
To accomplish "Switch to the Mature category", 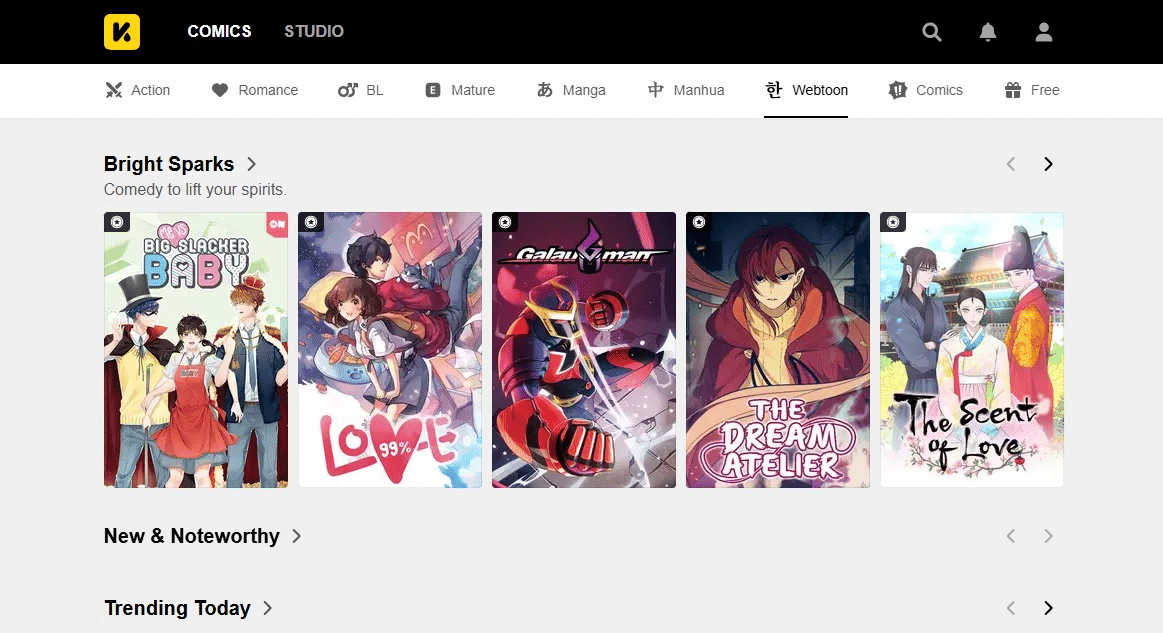I will tap(460, 90).
